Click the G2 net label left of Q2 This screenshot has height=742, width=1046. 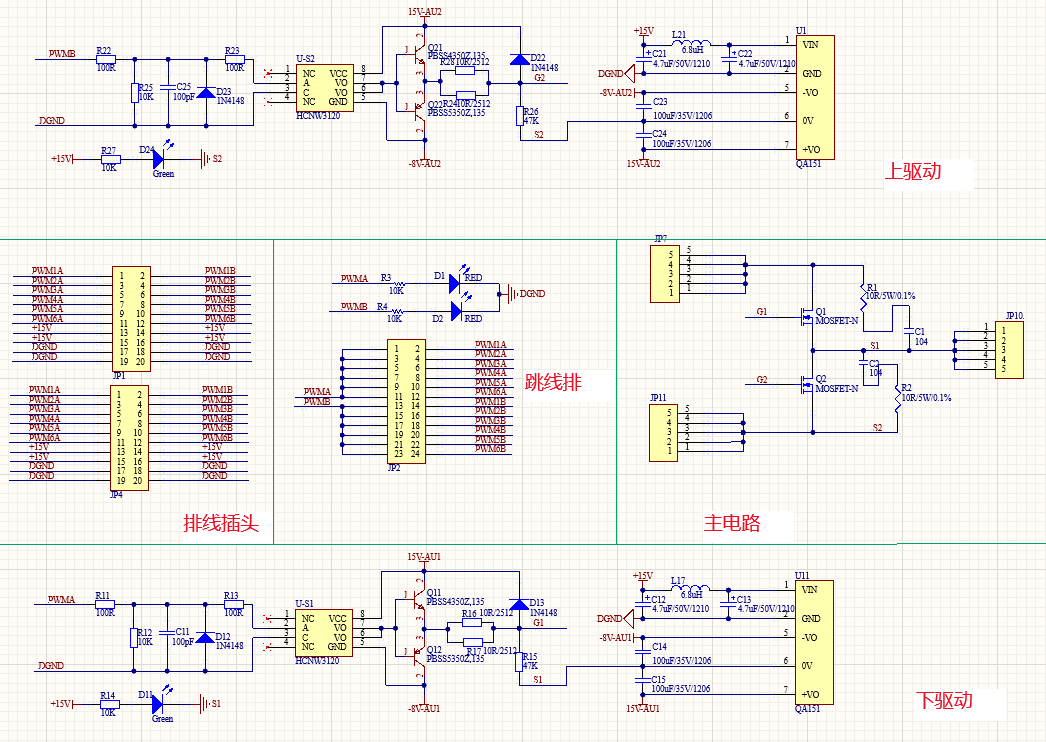[762, 380]
